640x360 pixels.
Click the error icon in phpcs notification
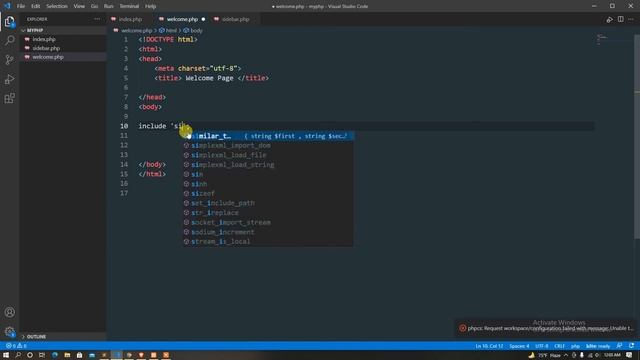tap(462, 328)
